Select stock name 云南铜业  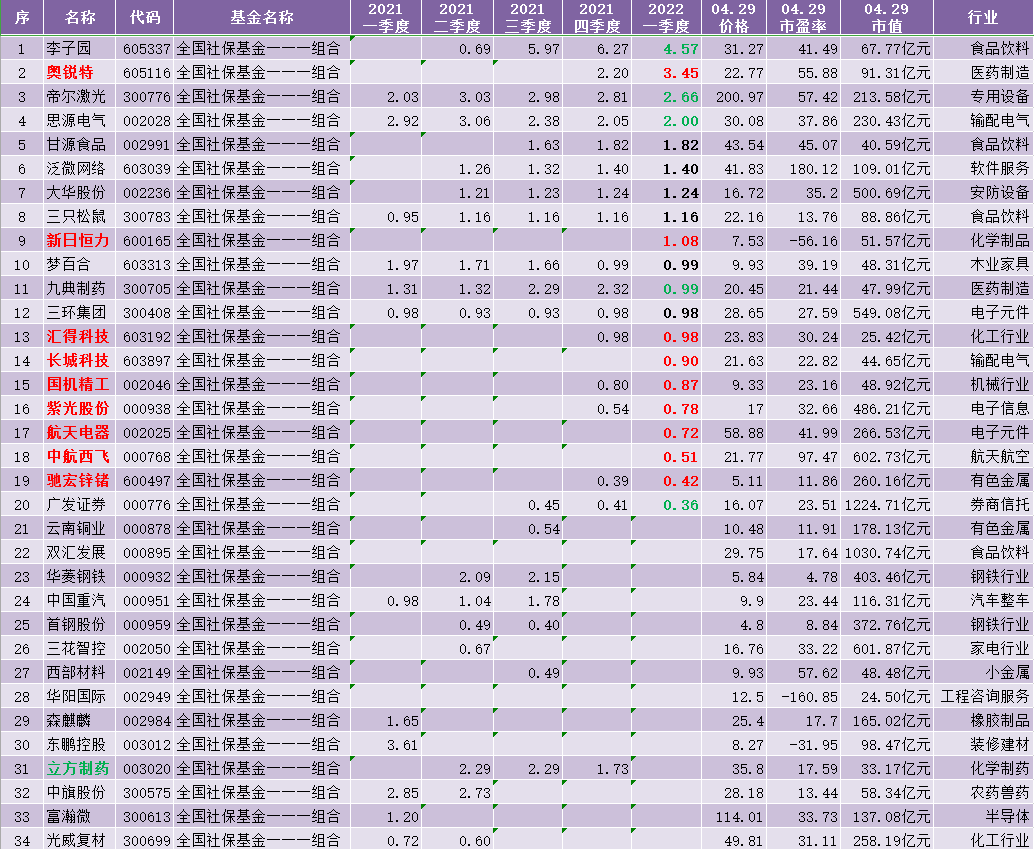click(x=76, y=528)
